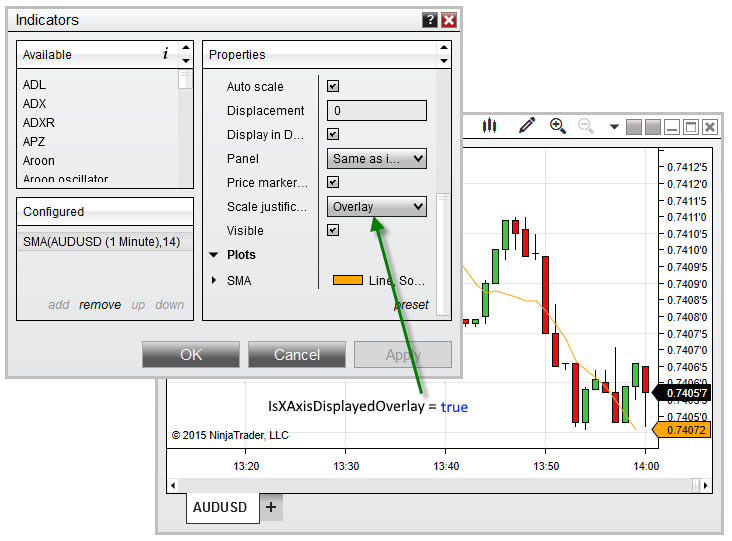
Task: Open the Panel dropdown
Action: pyautogui.click(x=377, y=158)
